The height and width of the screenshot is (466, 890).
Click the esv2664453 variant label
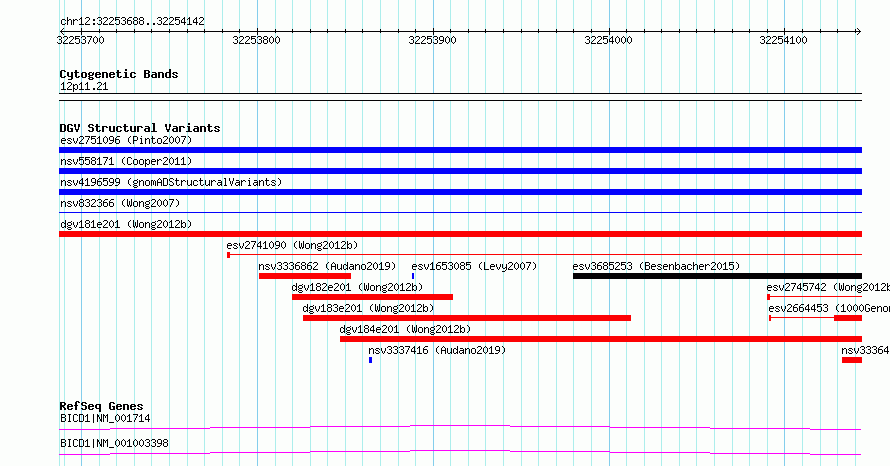[x=829, y=308]
